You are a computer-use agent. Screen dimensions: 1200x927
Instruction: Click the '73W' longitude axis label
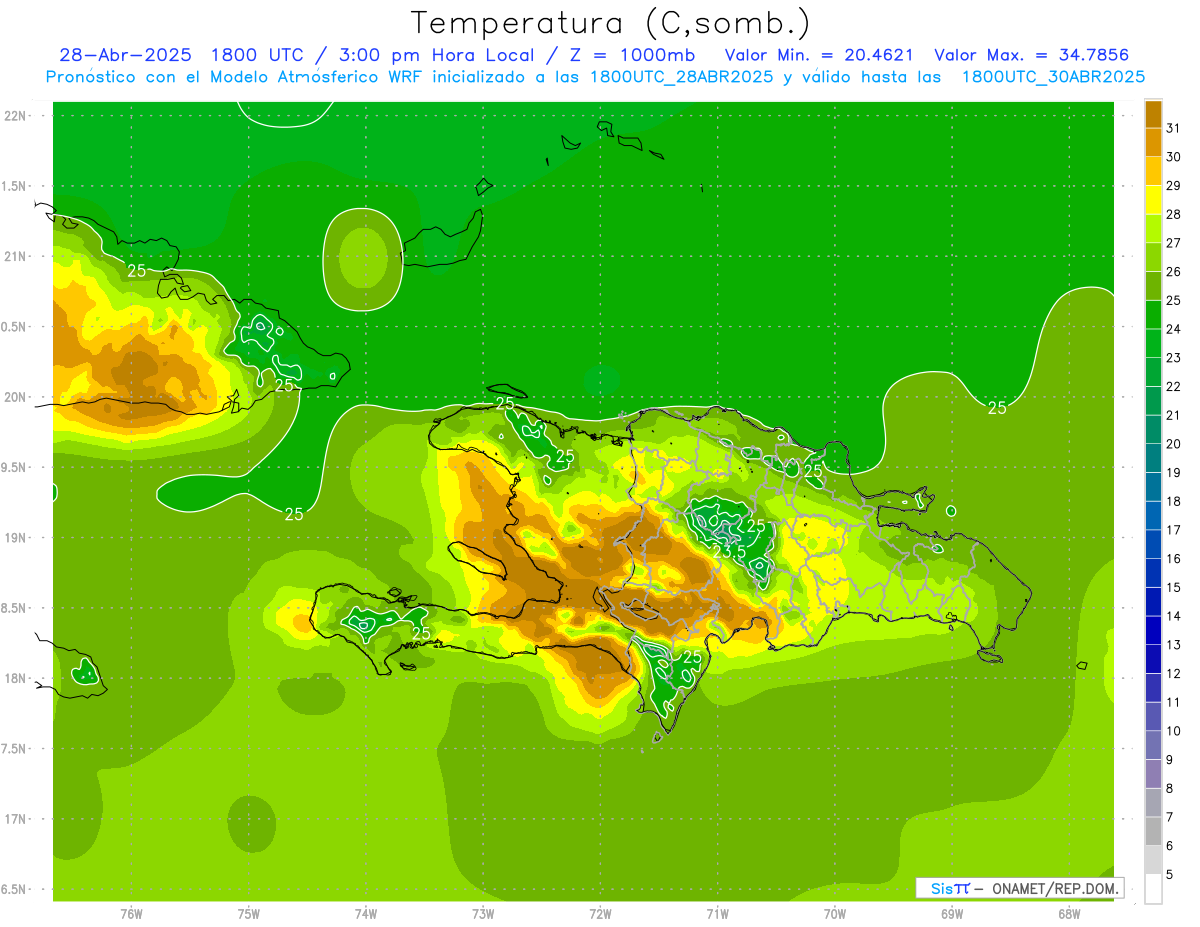[x=483, y=913]
